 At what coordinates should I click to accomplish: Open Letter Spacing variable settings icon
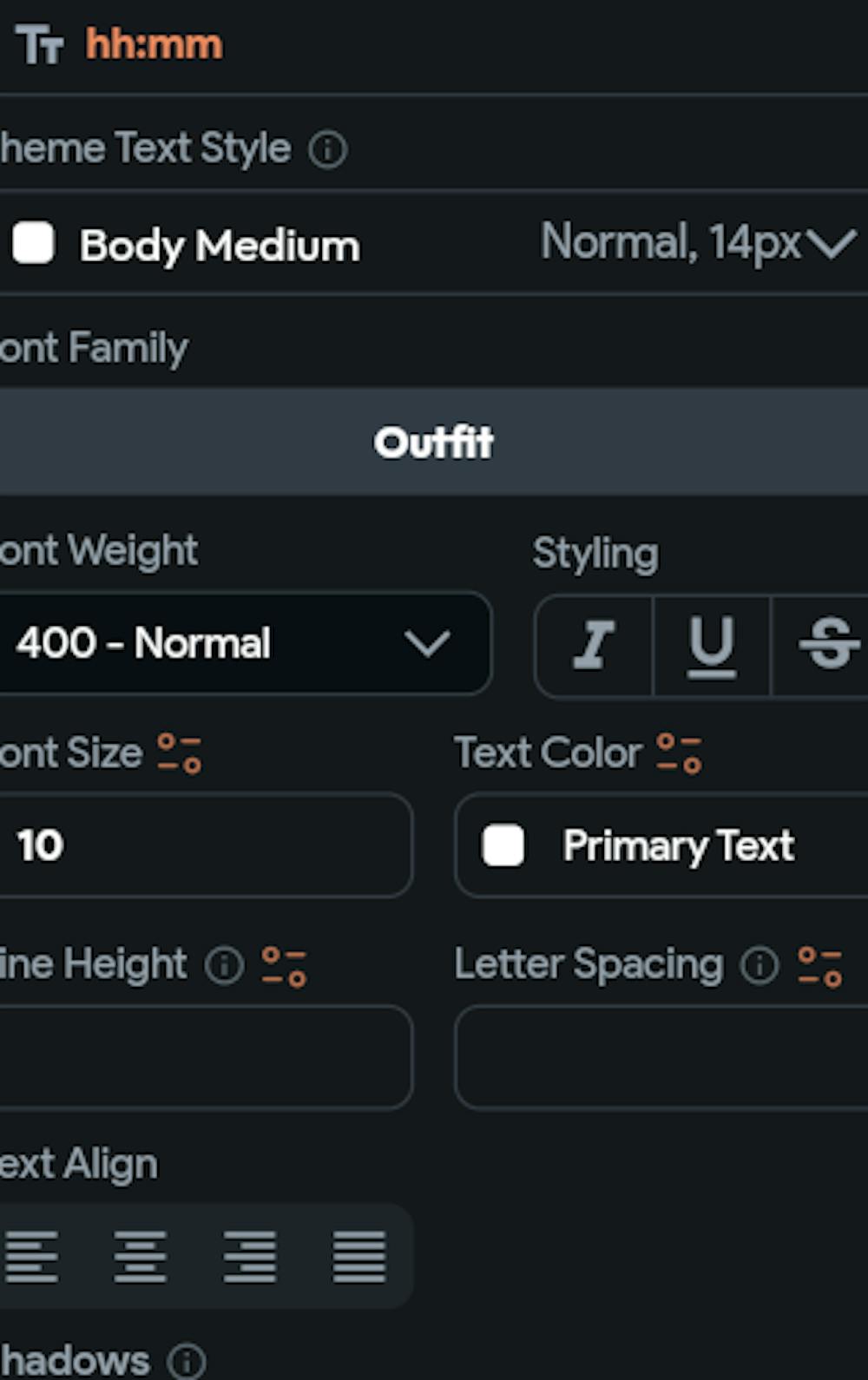820,966
